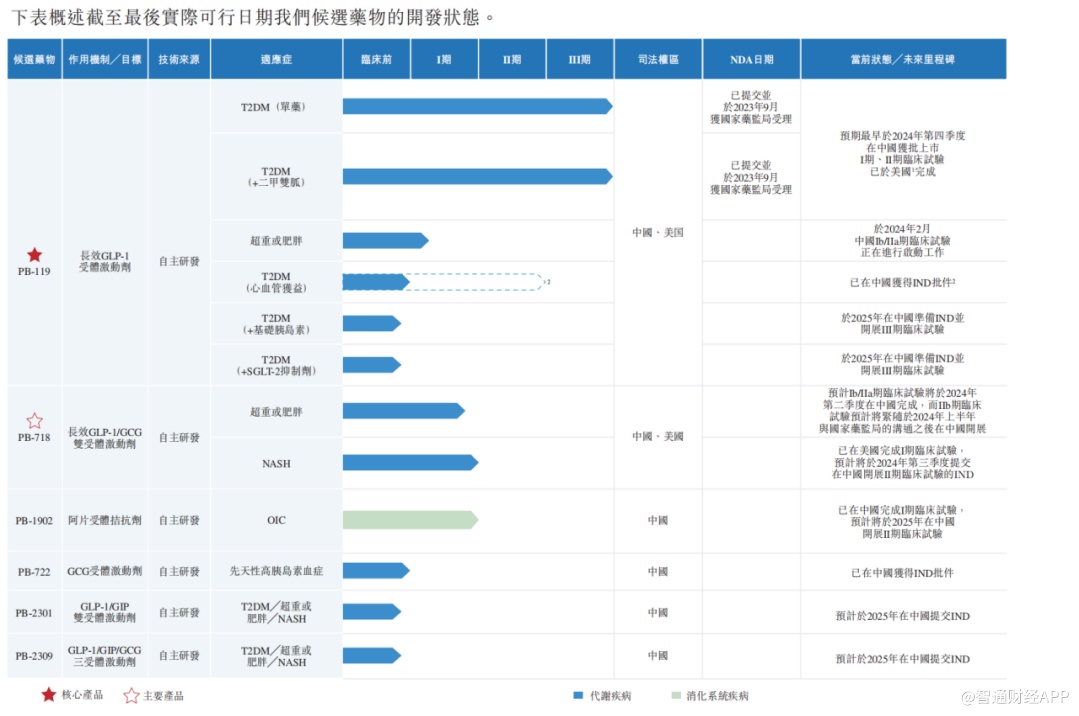1079x716 pixels.
Task: Click the T2DM（單藥）Phase III progress bar
Action: click(x=478, y=106)
